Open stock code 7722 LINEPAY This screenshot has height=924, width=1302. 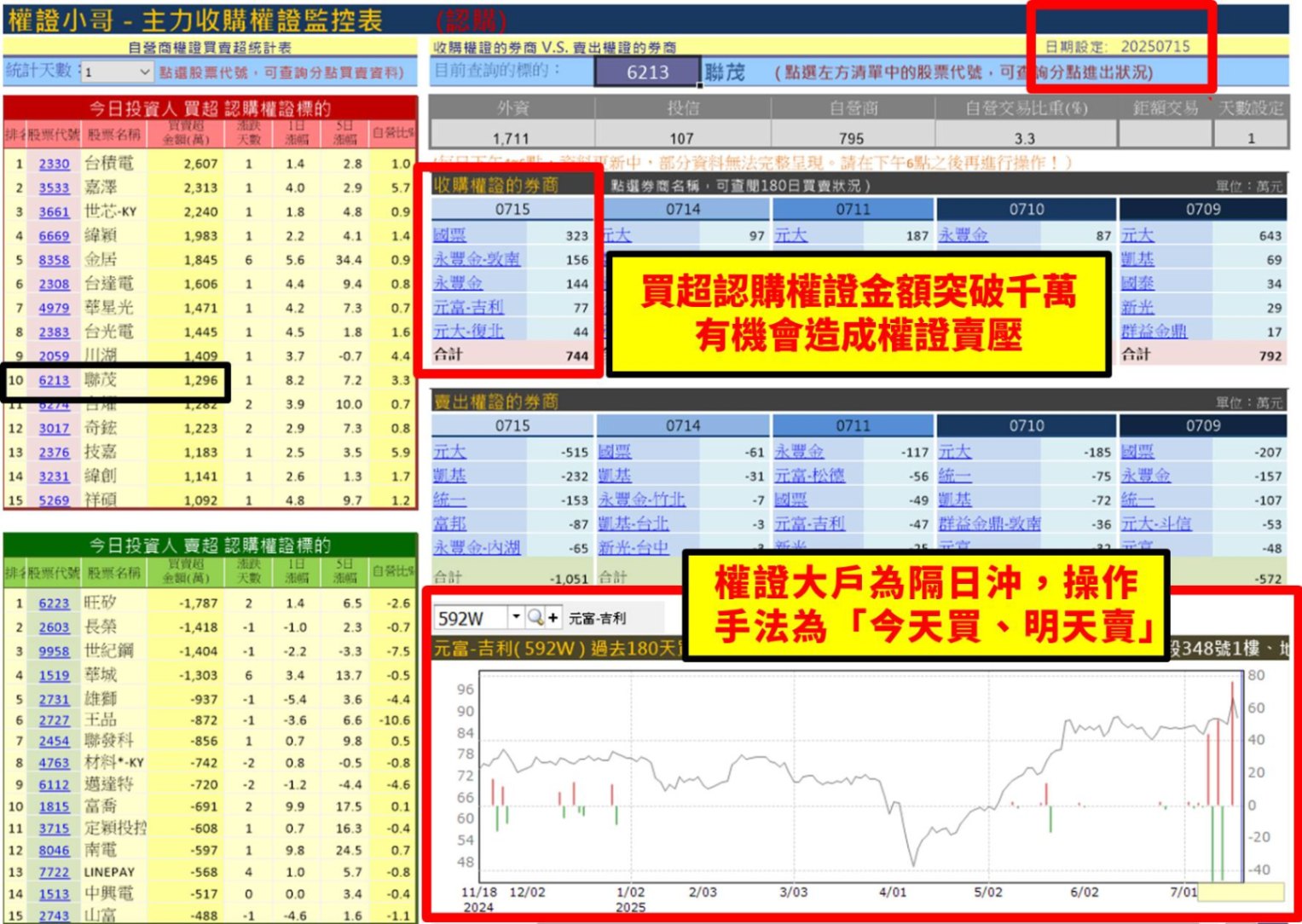[54, 873]
